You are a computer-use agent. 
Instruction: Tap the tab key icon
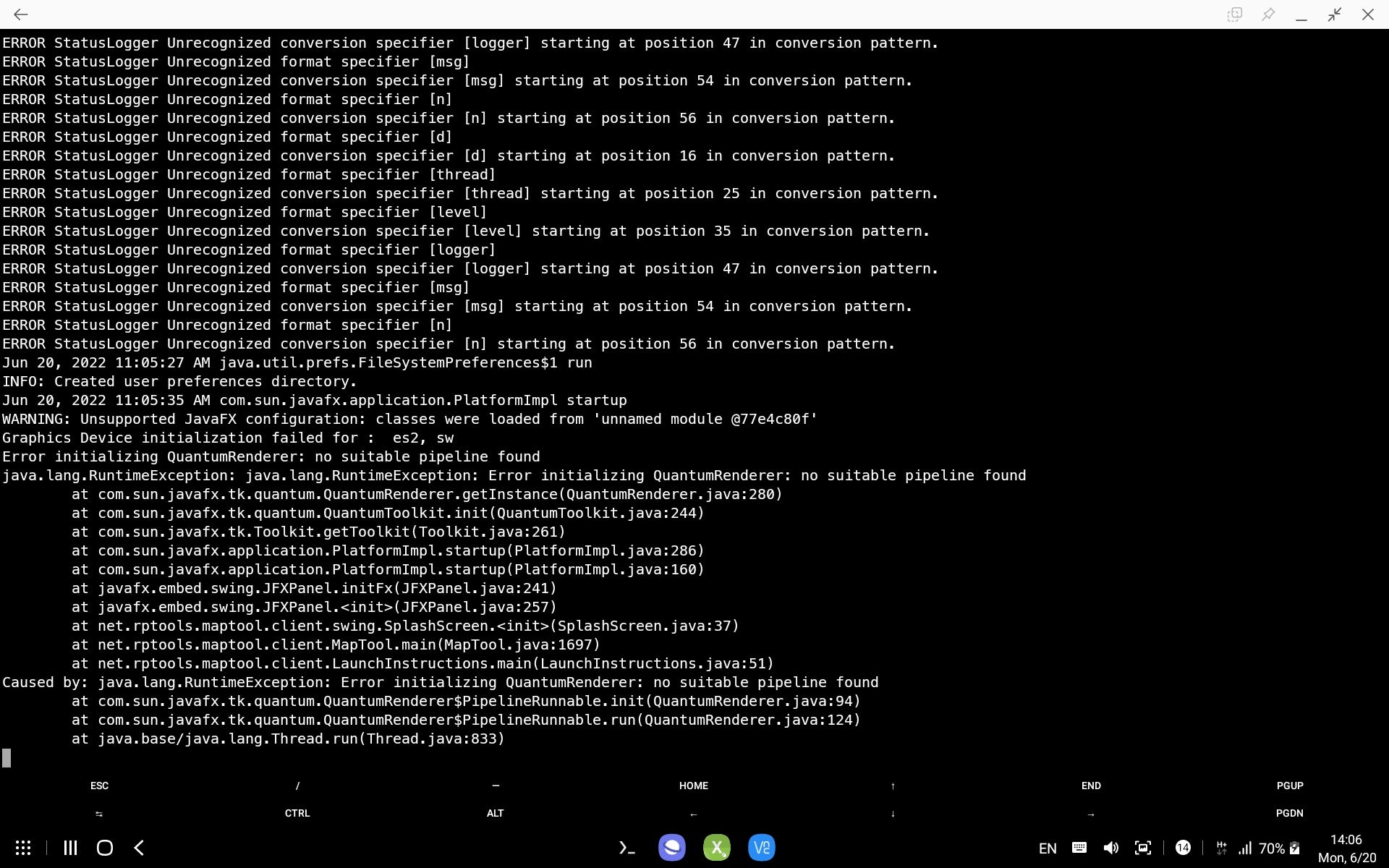tap(99, 814)
